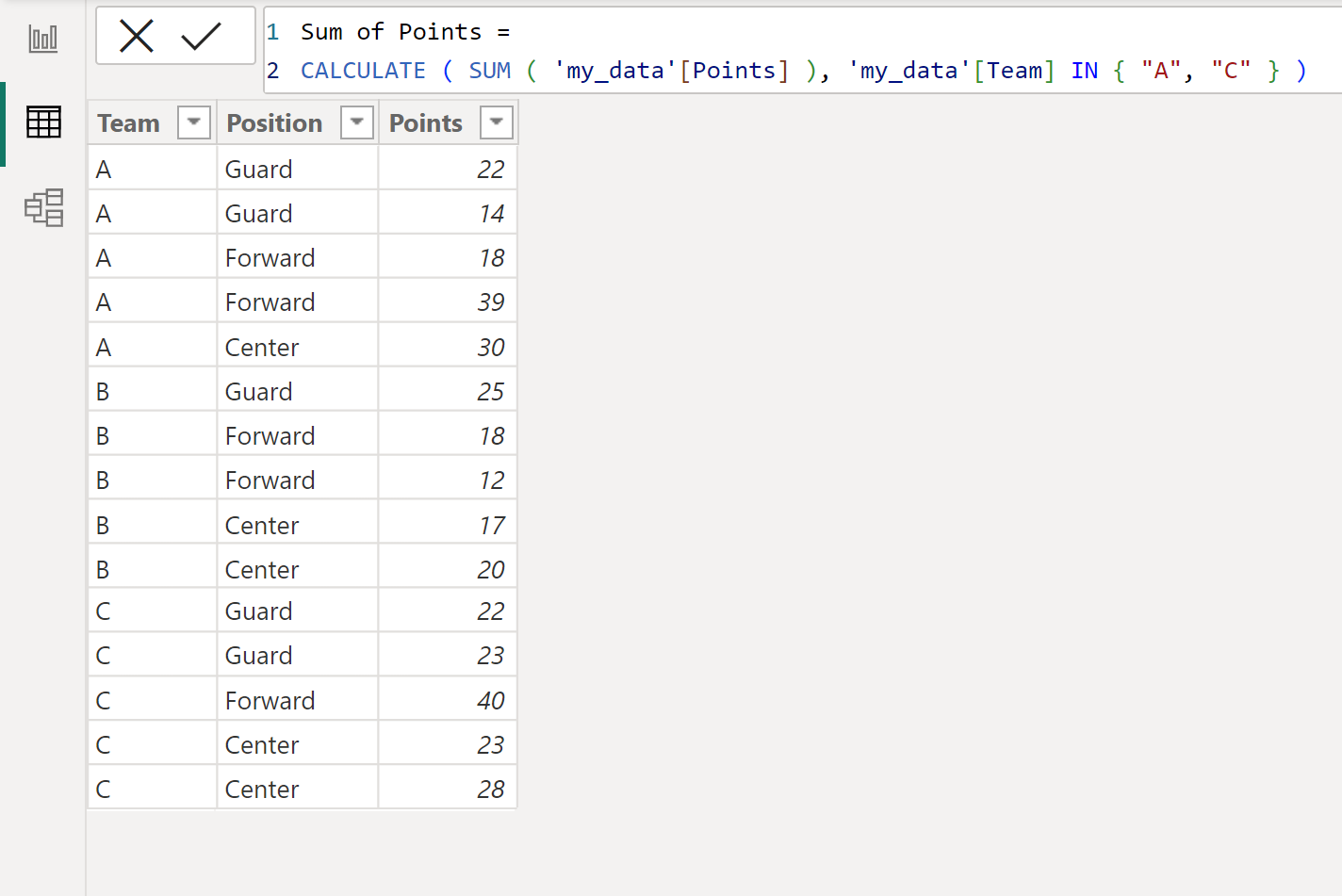This screenshot has height=896, width=1342.
Task: Switch to the Data table view icon
Action: (43, 122)
